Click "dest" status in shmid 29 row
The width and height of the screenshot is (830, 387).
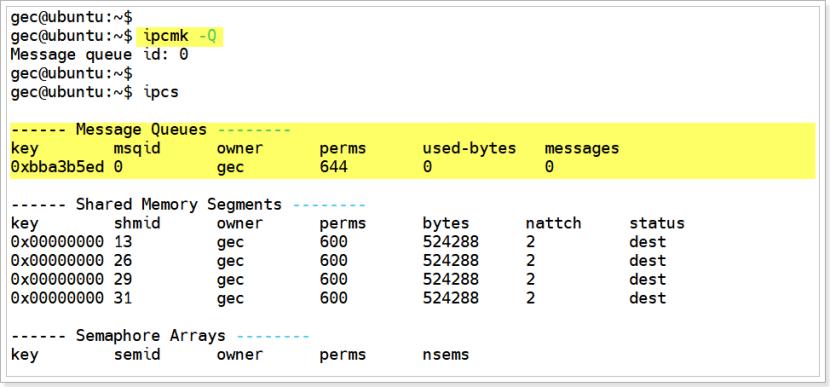(647, 280)
